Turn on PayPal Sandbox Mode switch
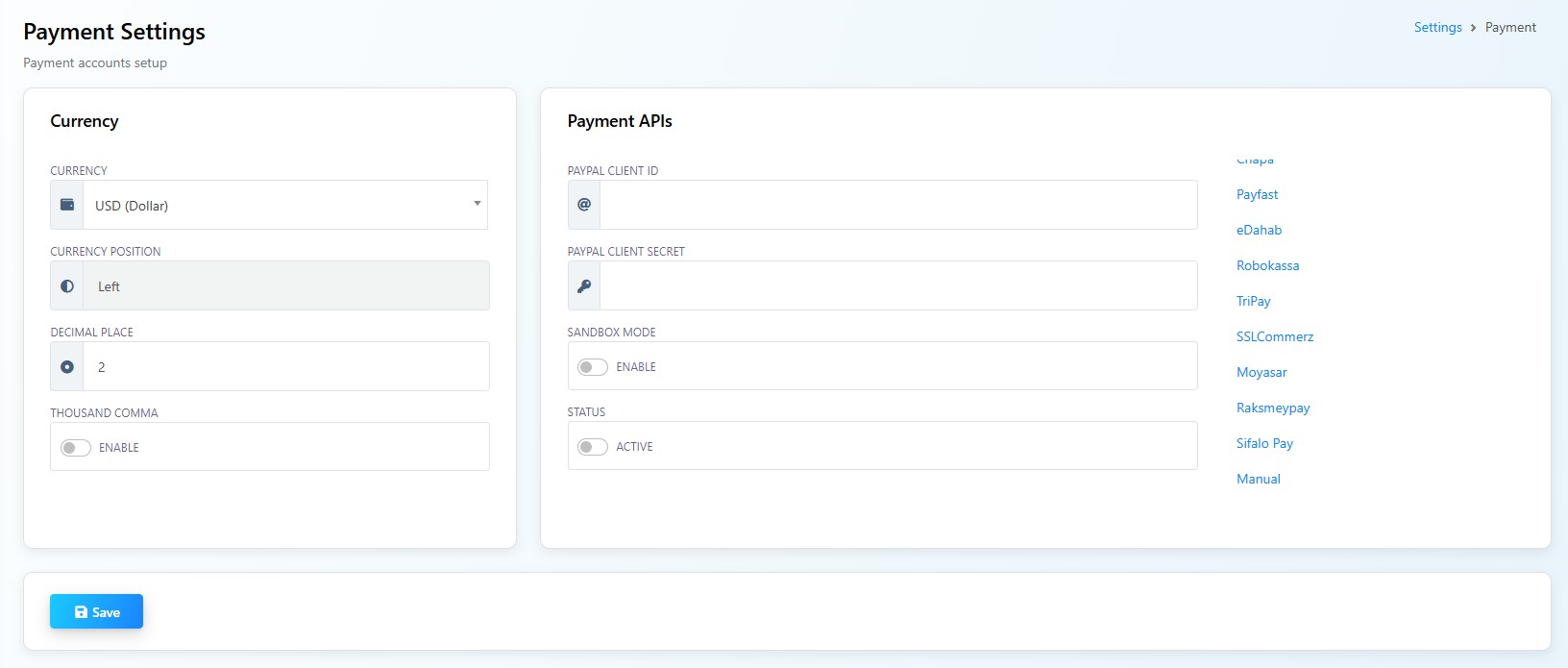The height and width of the screenshot is (668, 1568). point(593,367)
